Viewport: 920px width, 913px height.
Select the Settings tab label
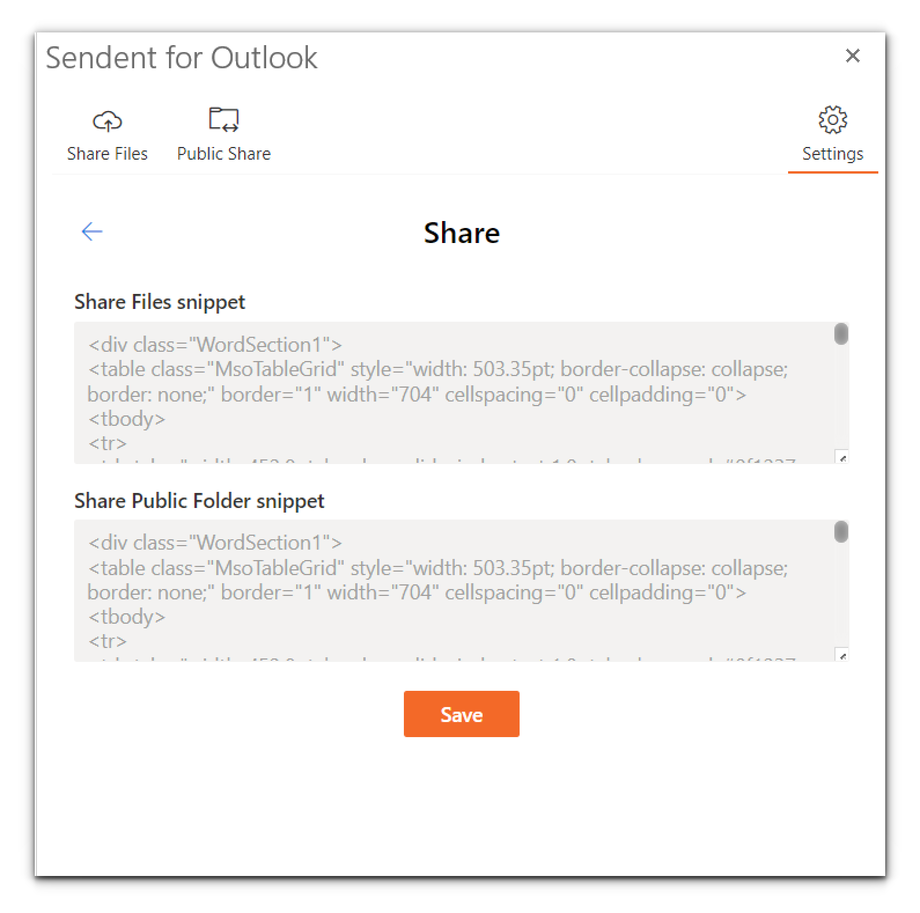(x=832, y=154)
